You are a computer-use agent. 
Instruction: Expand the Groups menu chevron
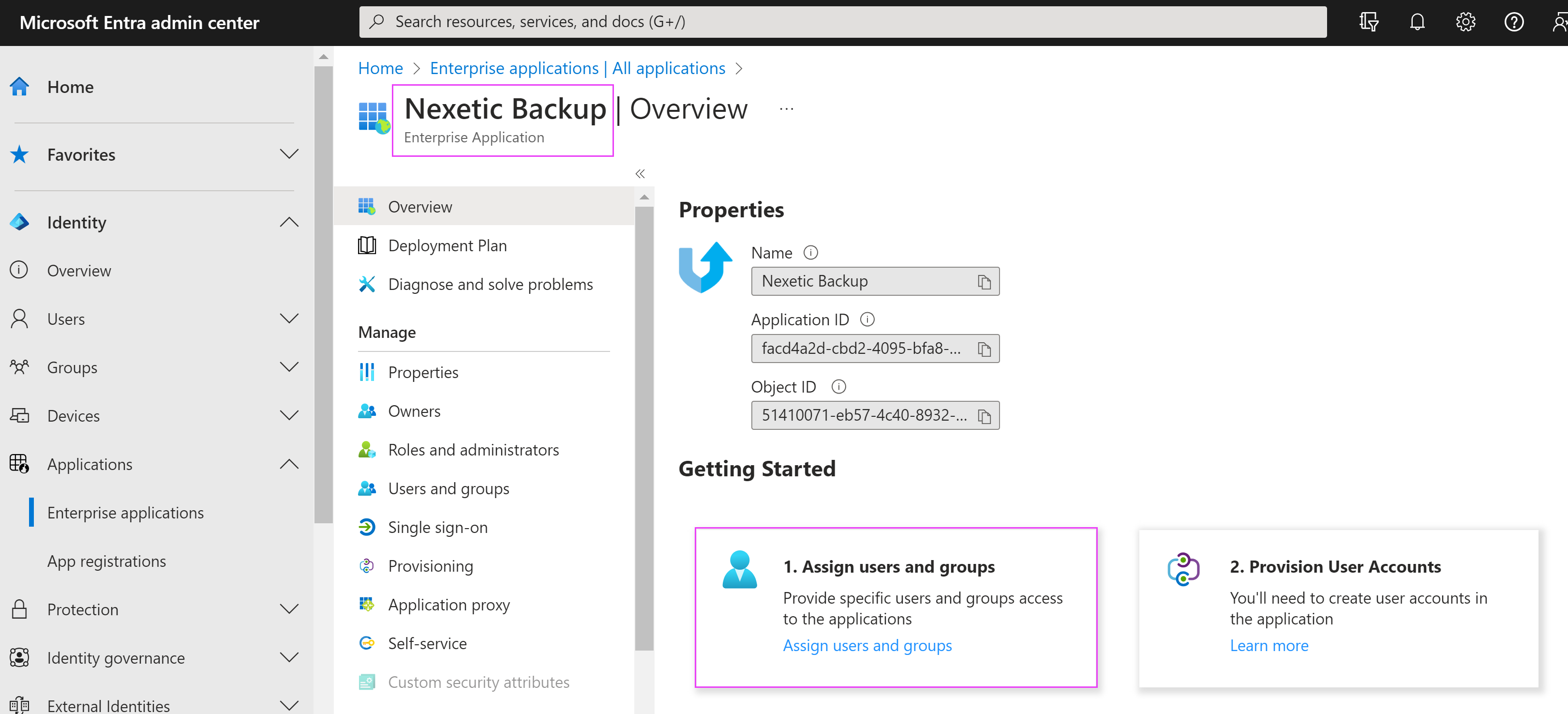point(289,367)
